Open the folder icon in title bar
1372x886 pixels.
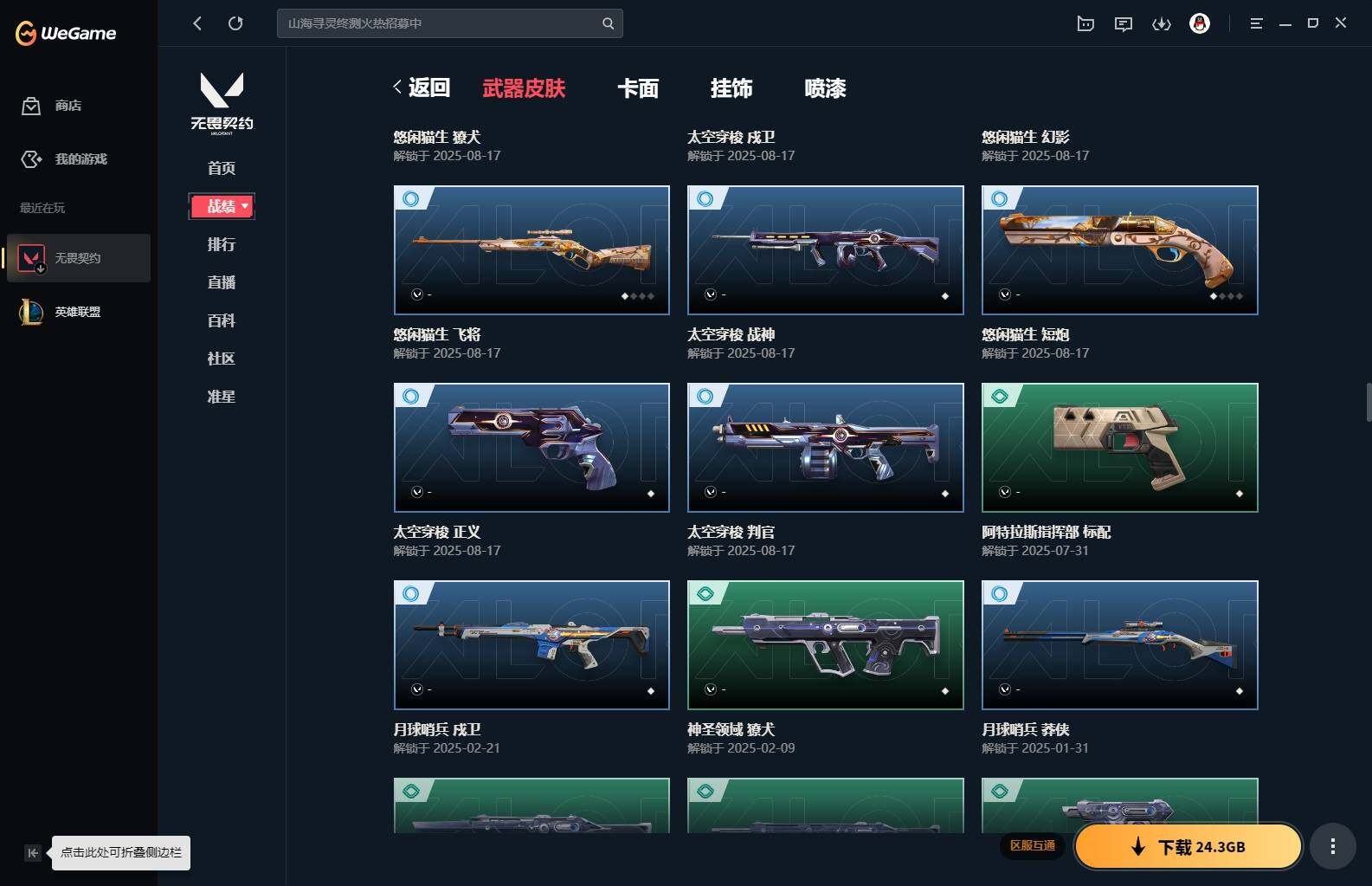[x=1085, y=23]
